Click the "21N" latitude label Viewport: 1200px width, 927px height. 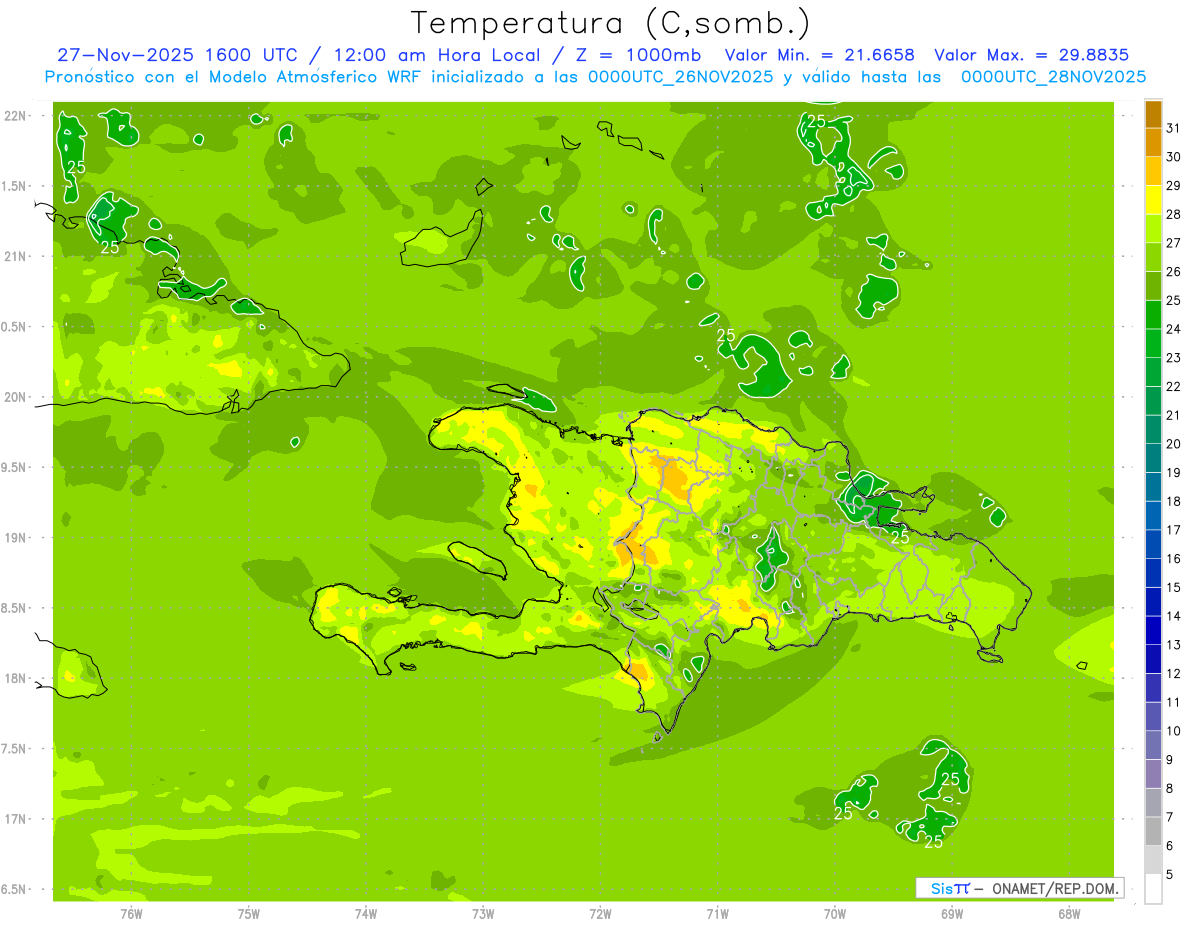pyautogui.click(x=15, y=257)
